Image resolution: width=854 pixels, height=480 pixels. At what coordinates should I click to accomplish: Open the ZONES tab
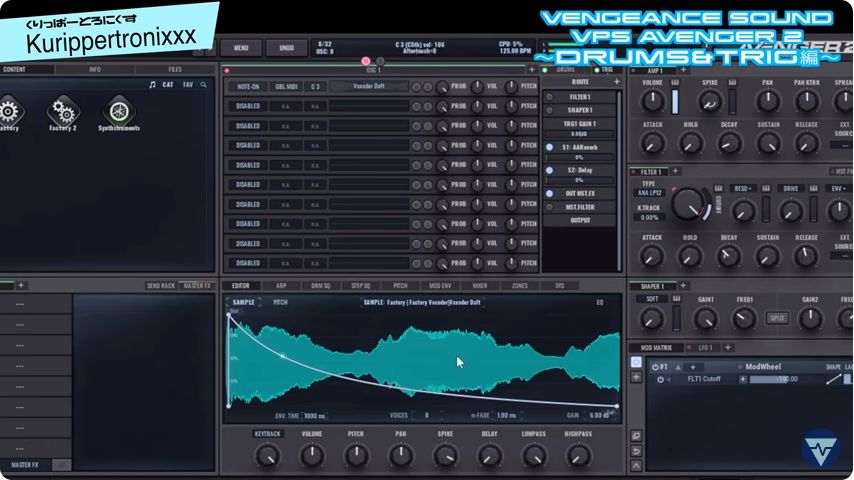point(520,285)
